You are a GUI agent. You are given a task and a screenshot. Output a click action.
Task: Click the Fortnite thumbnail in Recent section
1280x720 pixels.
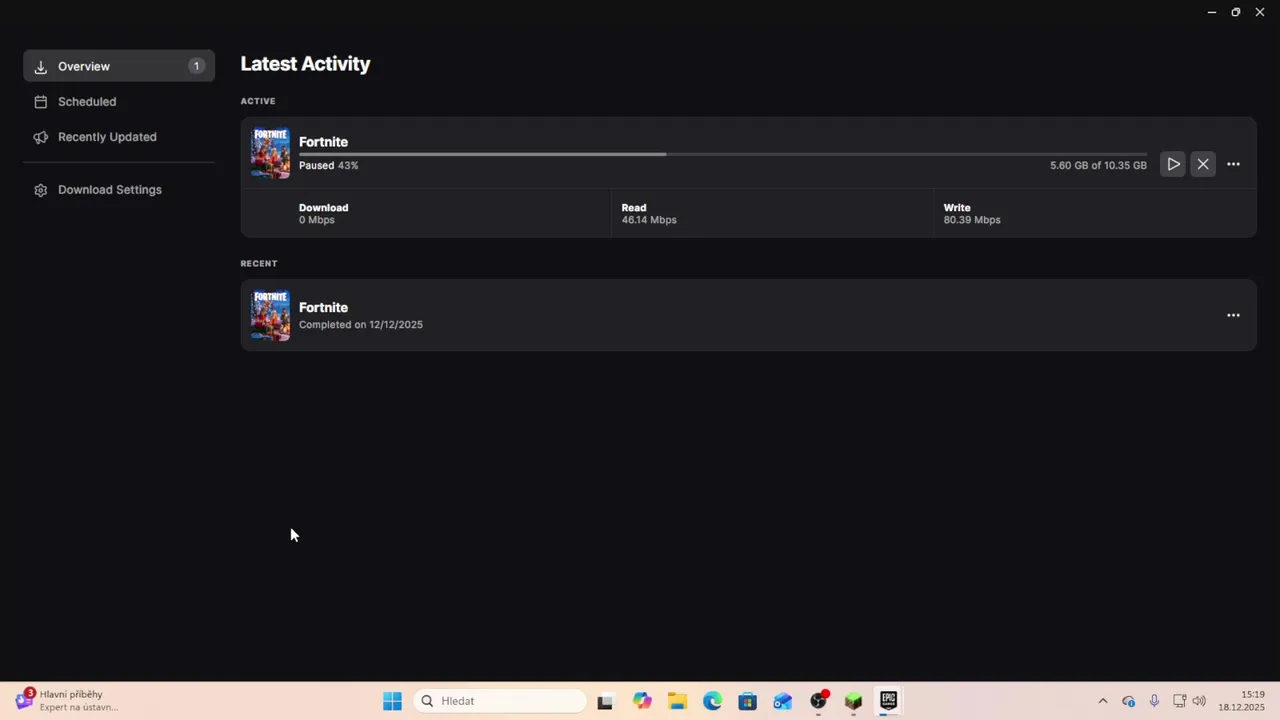tap(270, 316)
